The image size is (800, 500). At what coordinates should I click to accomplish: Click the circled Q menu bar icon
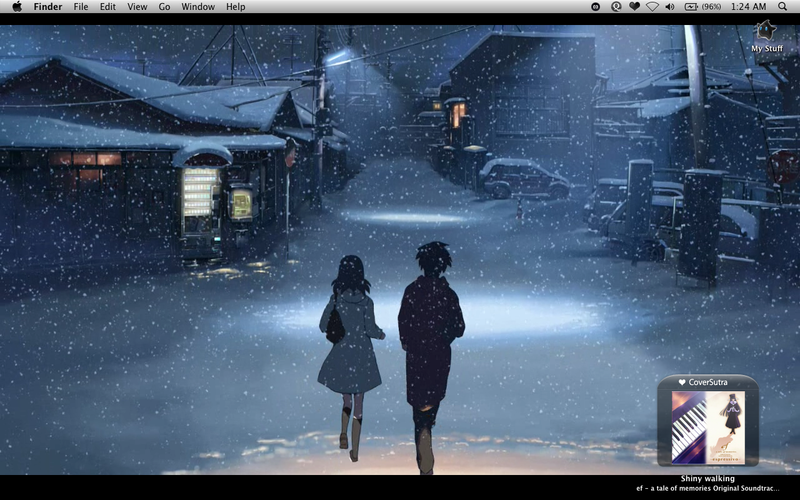616,7
